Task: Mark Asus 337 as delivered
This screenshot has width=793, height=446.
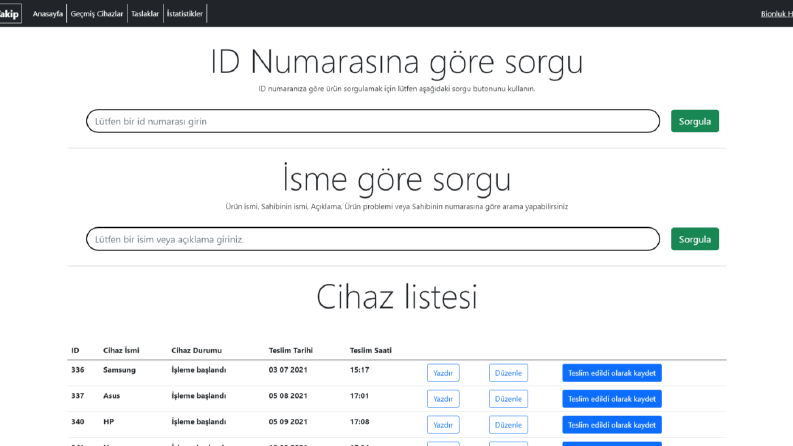Action: (612, 399)
